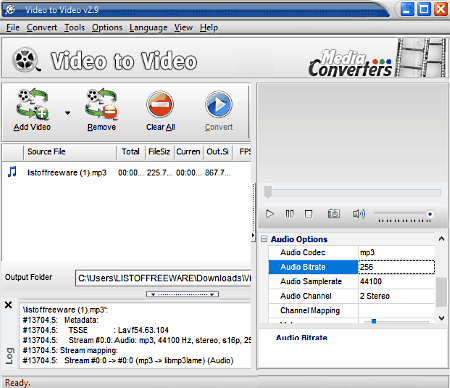Image resolution: width=450 pixels, height=388 pixels.
Task: Click the music note icon of the file
Action: click(x=13, y=172)
